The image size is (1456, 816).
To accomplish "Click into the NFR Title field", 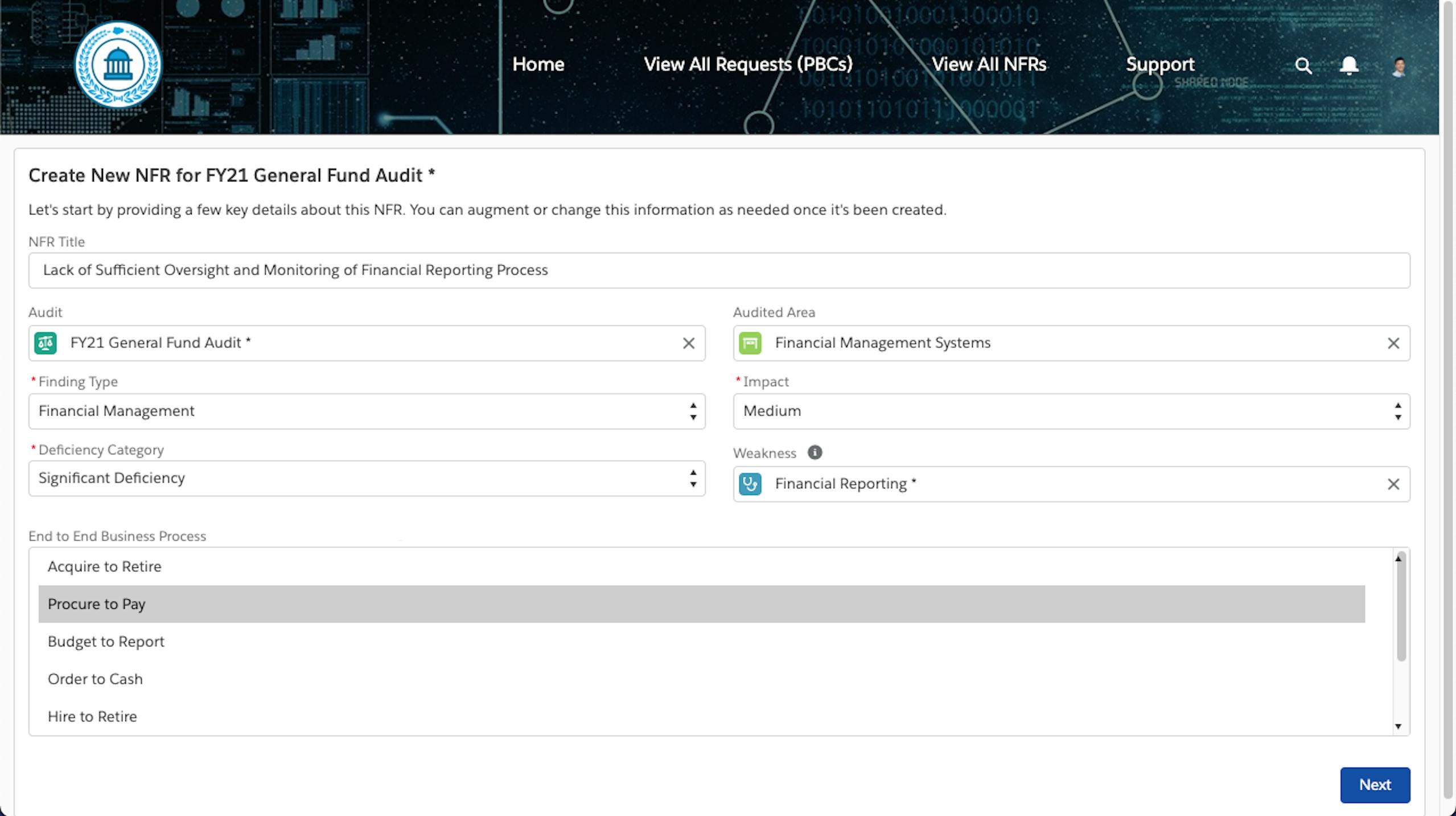I will (x=719, y=270).
